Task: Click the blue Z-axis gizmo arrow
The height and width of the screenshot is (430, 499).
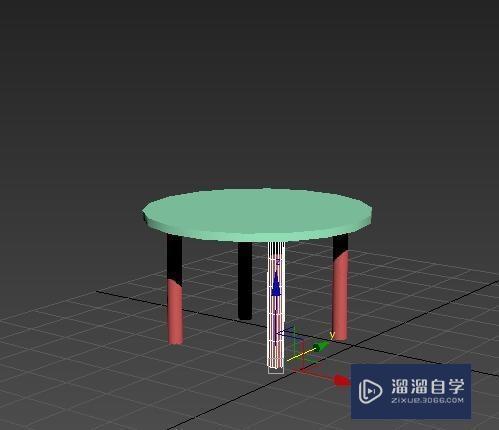Action: tap(276, 283)
